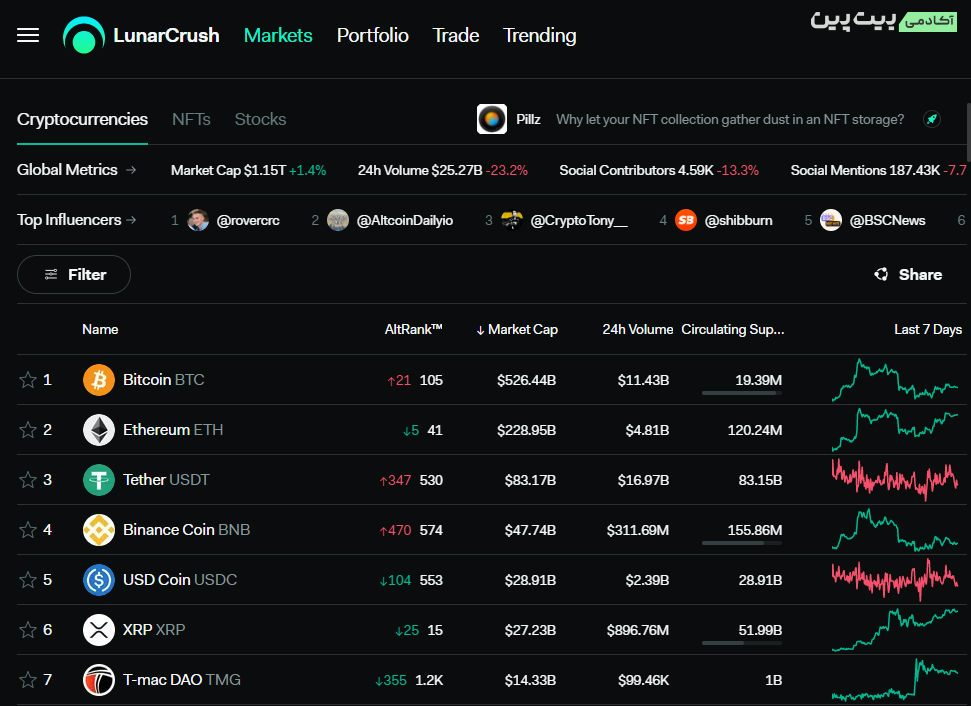Switch to the Stocks tab
The image size is (971, 706).
click(260, 119)
